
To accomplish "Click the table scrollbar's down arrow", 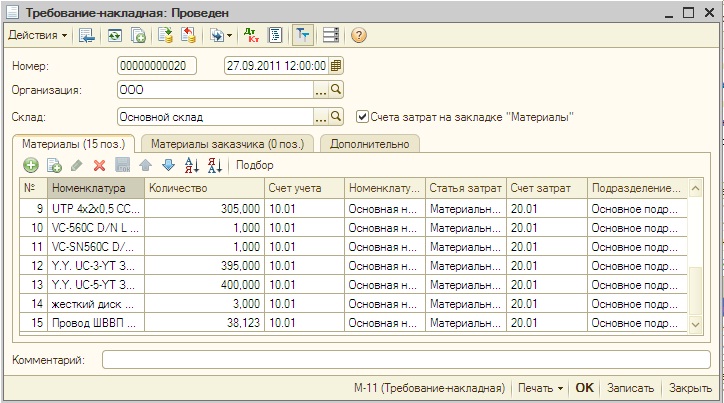I will point(696,325).
